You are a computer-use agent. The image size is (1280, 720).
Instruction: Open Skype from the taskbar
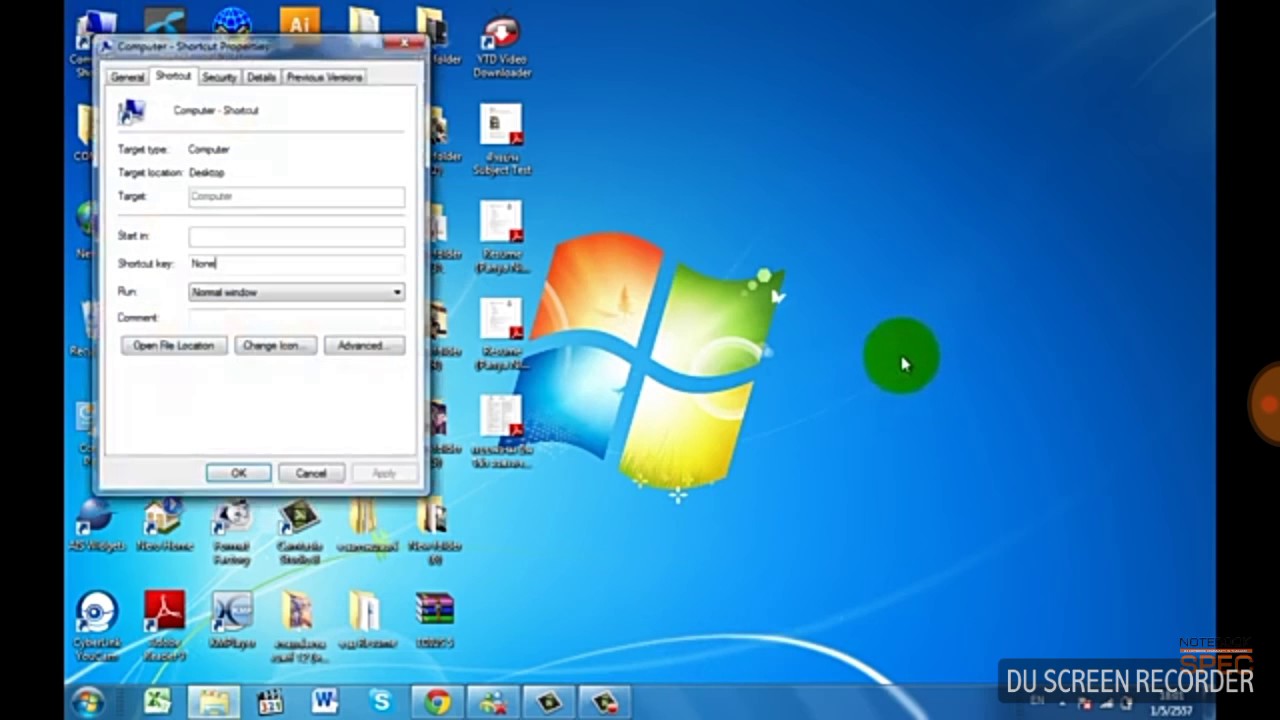click(381, 702)
